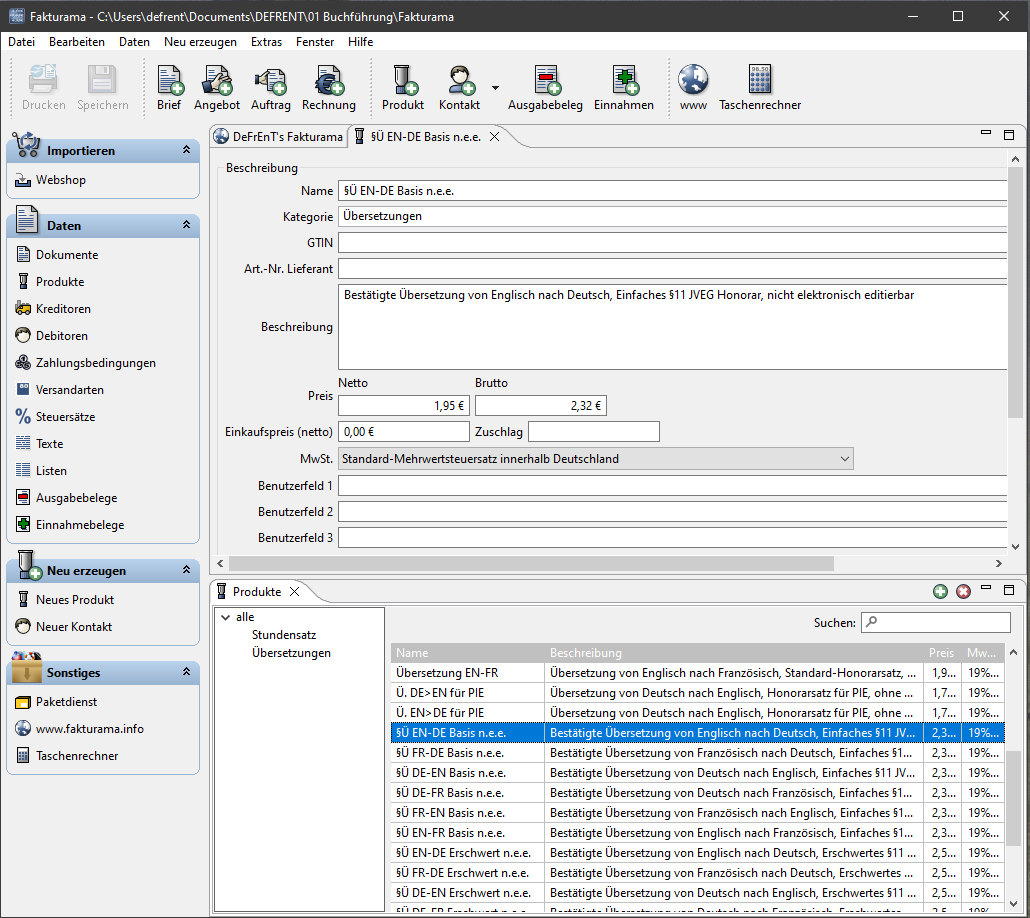Screen dimensions: 1030x918
Task: Open the Neu erzeugen menu
Action: (200, 41)
